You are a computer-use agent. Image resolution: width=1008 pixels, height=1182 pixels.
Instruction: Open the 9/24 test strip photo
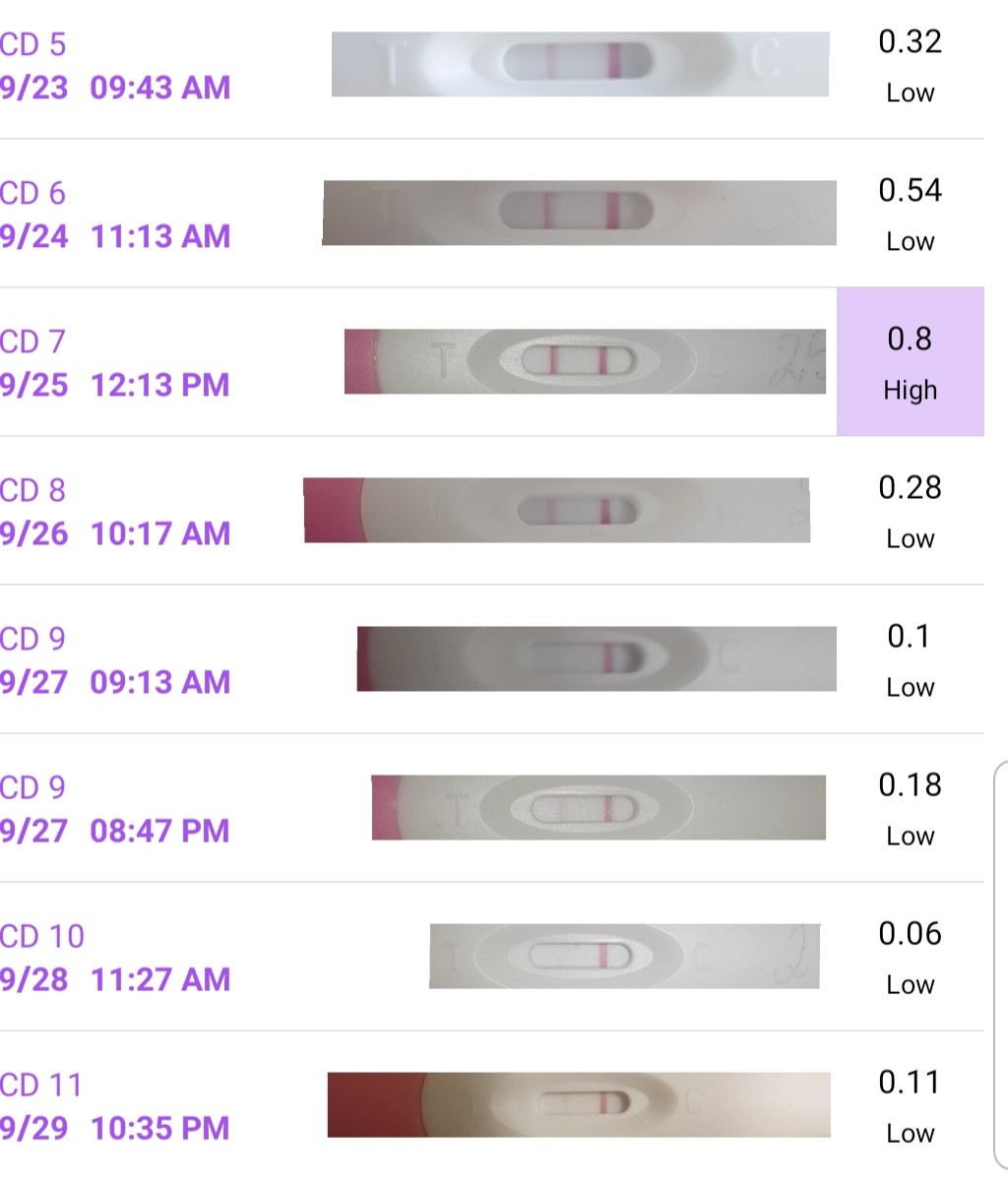[580, 213]
